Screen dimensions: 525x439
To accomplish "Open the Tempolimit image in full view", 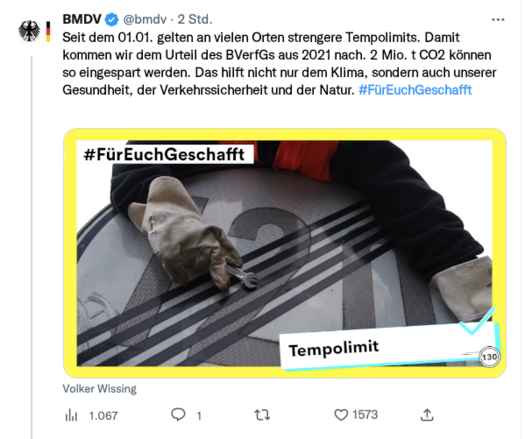I will 285,253.
